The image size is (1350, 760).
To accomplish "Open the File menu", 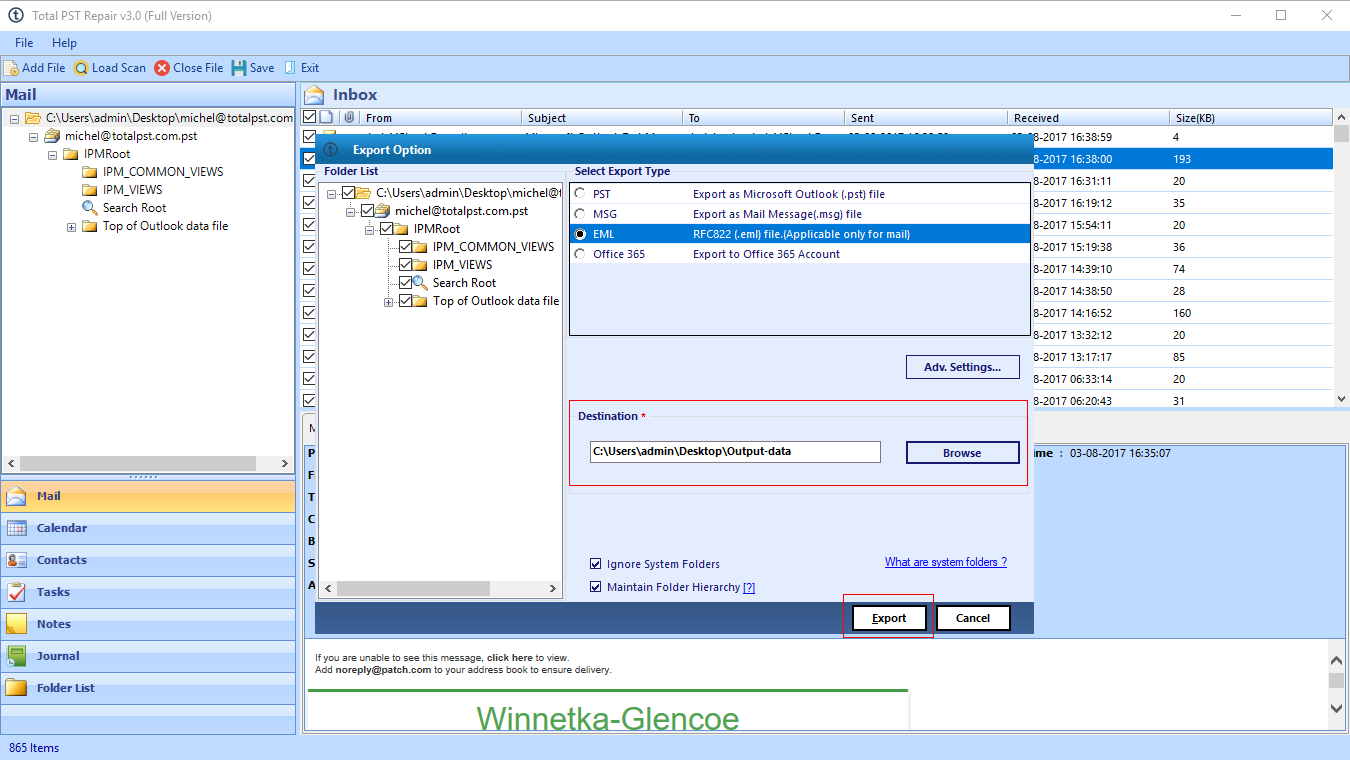I will (24, 43).
